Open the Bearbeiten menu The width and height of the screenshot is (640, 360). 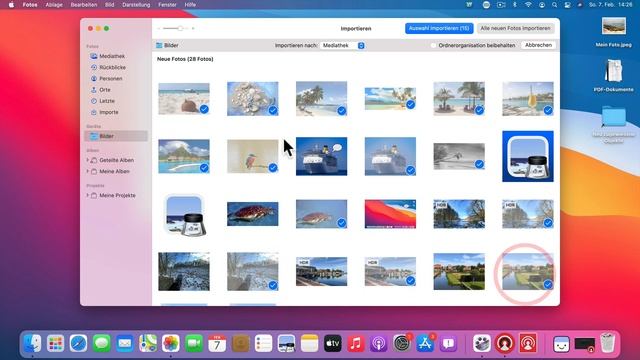[x=84, y=5]
